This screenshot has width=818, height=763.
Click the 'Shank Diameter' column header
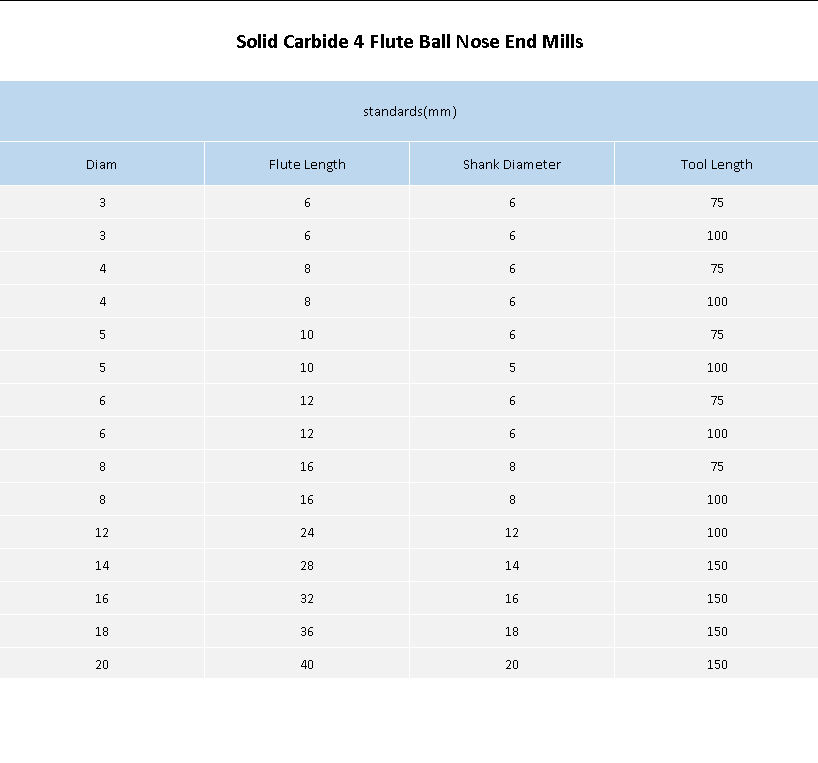coord(511,164)
